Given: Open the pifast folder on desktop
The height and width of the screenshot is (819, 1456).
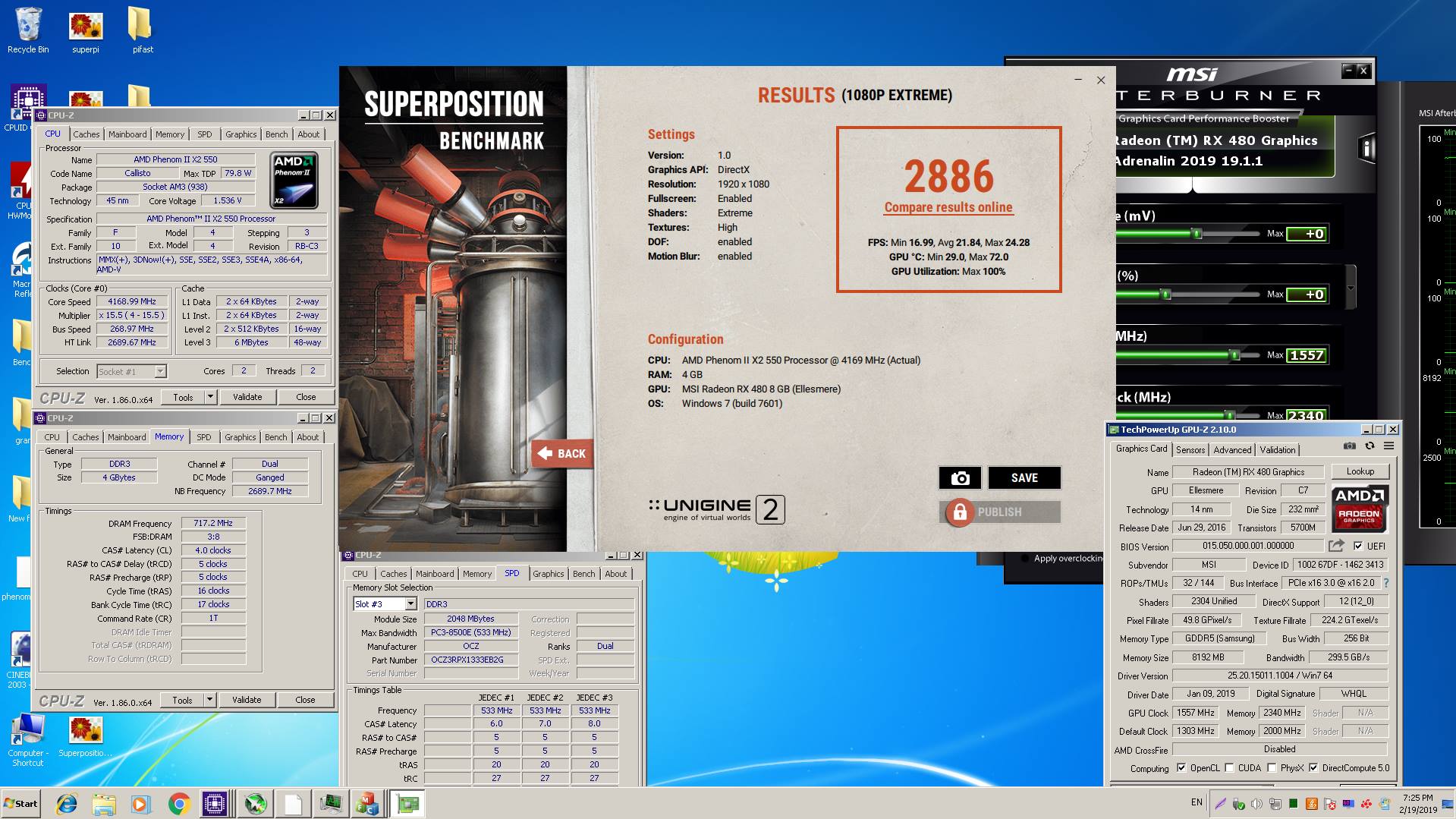Looking at the screenshot, I should pyautogui.click(x=142, y=30).
